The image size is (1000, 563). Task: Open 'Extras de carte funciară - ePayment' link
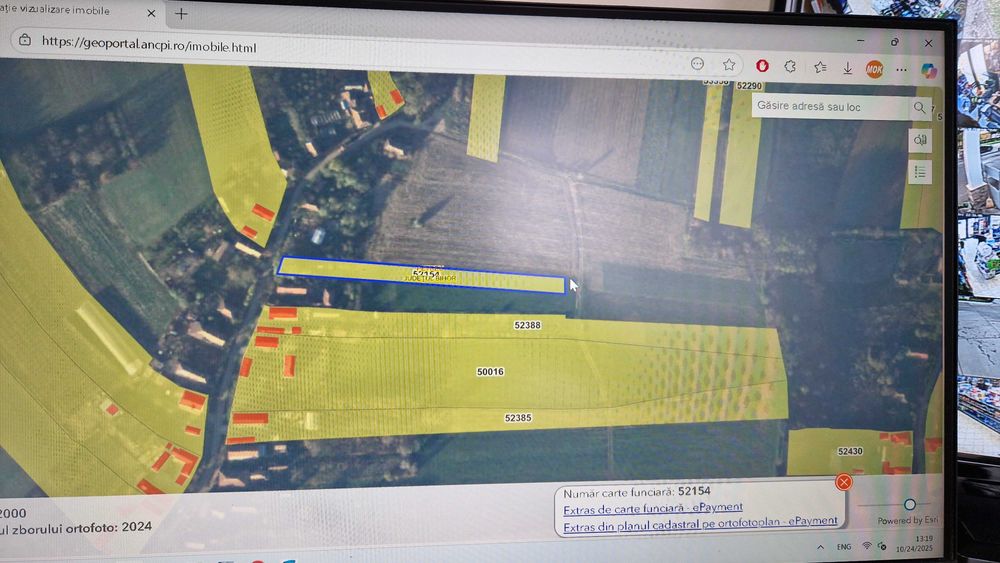pos(652,508)
